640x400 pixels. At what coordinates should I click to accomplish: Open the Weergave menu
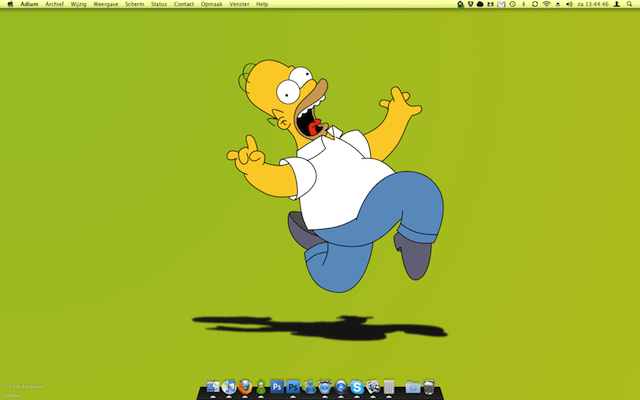click(106, 4)
